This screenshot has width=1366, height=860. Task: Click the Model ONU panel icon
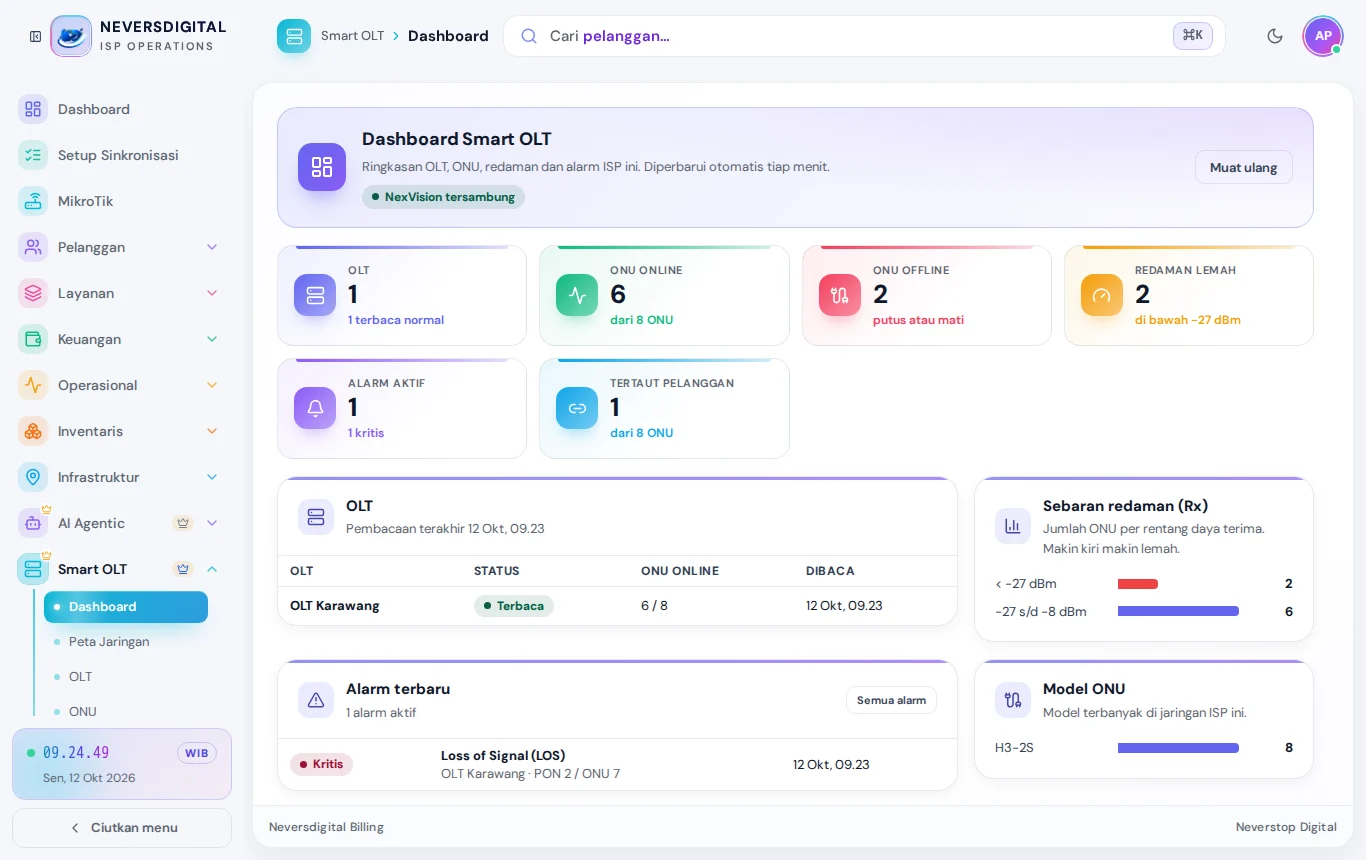[1013, 700]
